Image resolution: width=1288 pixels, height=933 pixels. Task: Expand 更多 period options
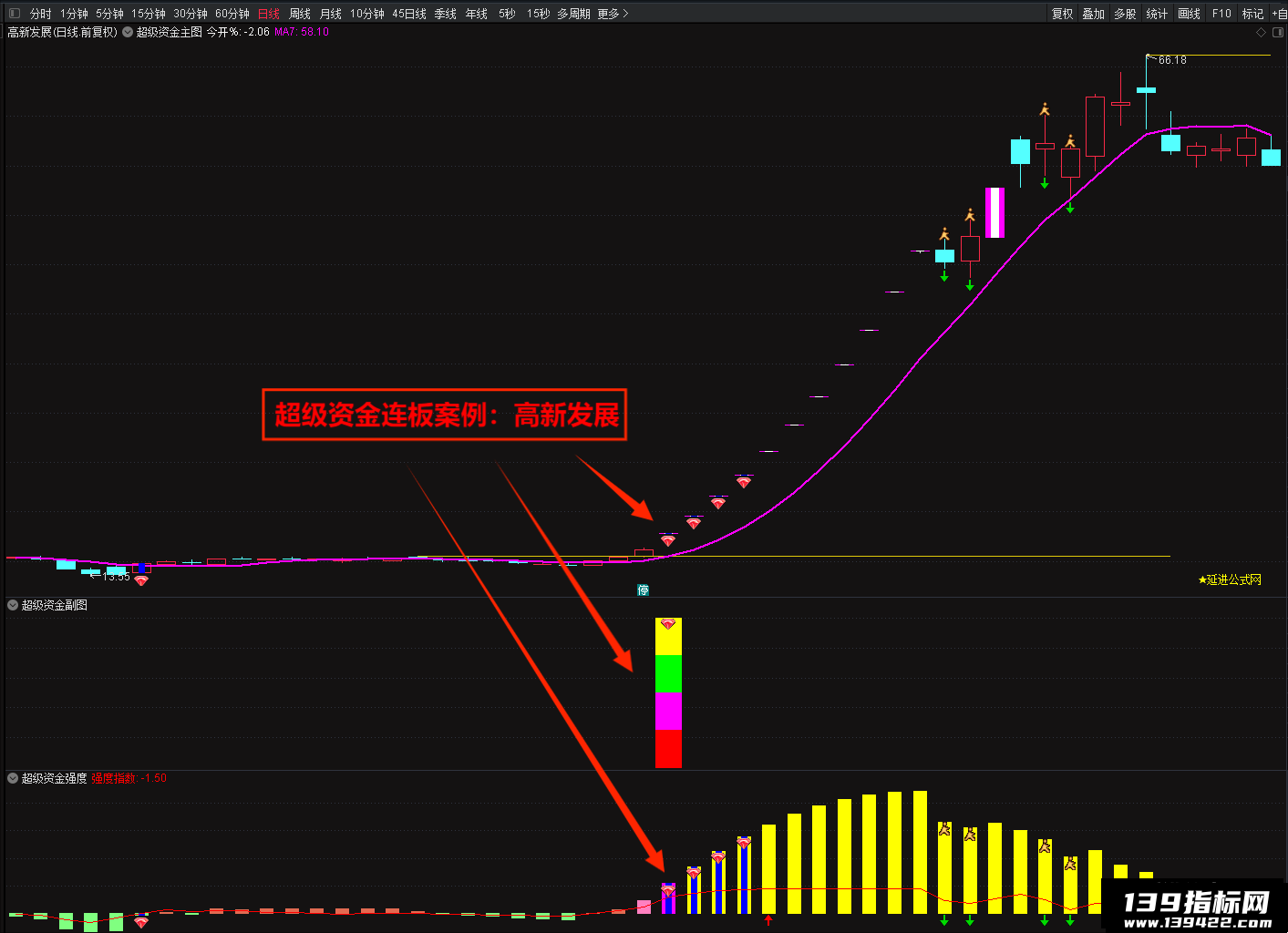click(613, 14)
